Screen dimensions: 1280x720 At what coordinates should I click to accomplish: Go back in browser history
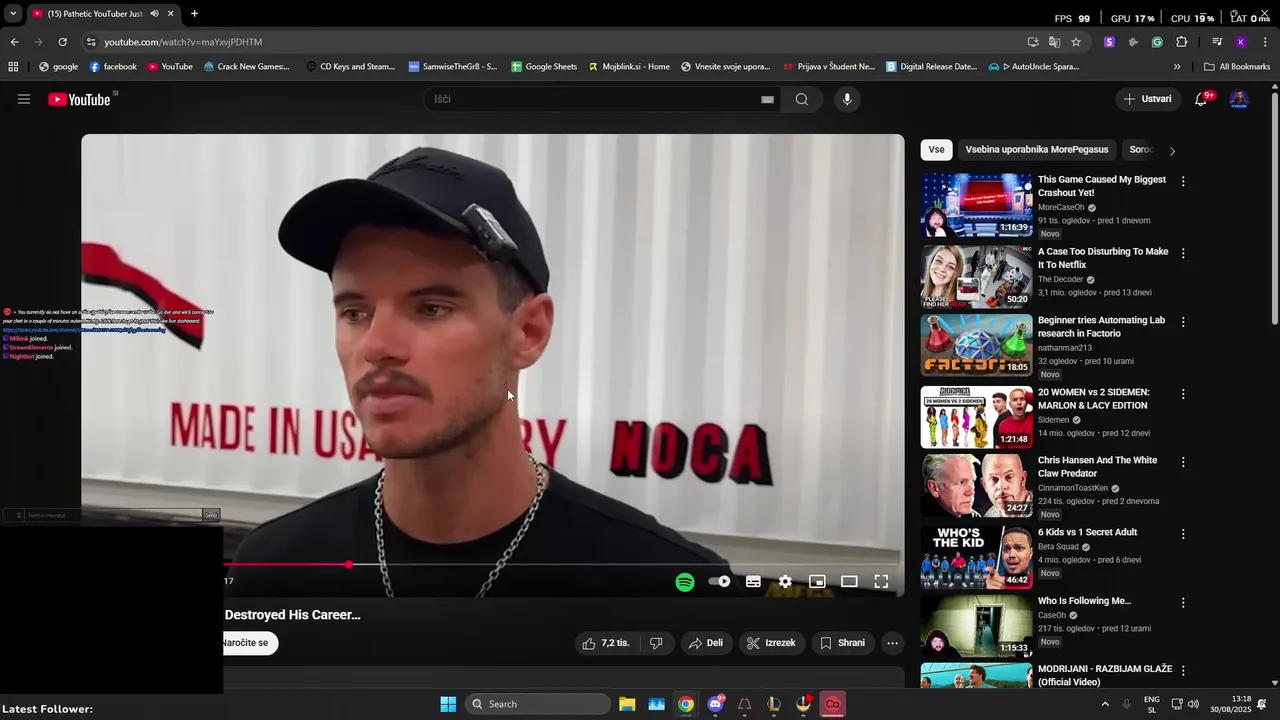[x=14, y=42]
